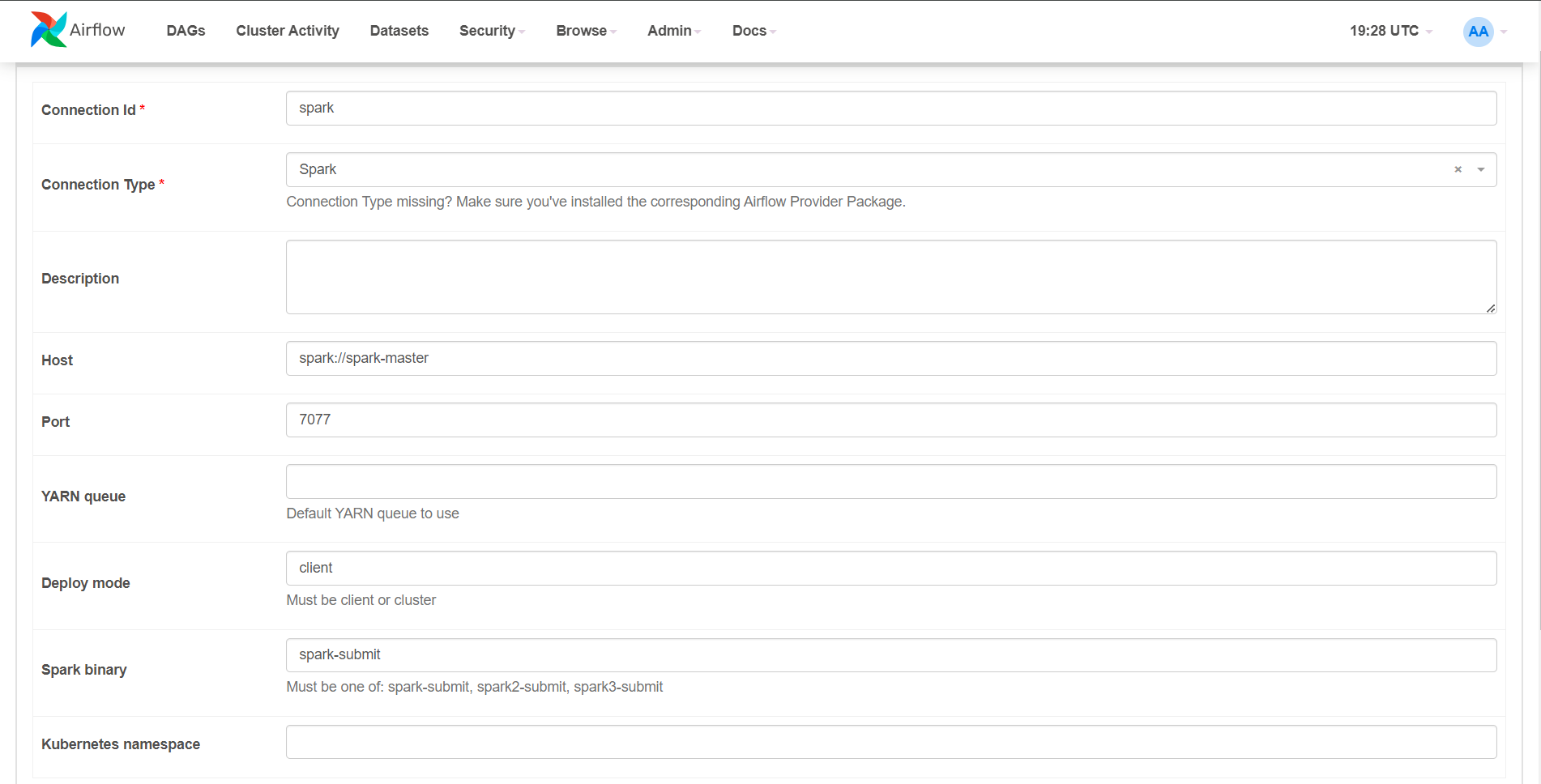Click 'Must be client or cluster' hint

coord(361,600)
